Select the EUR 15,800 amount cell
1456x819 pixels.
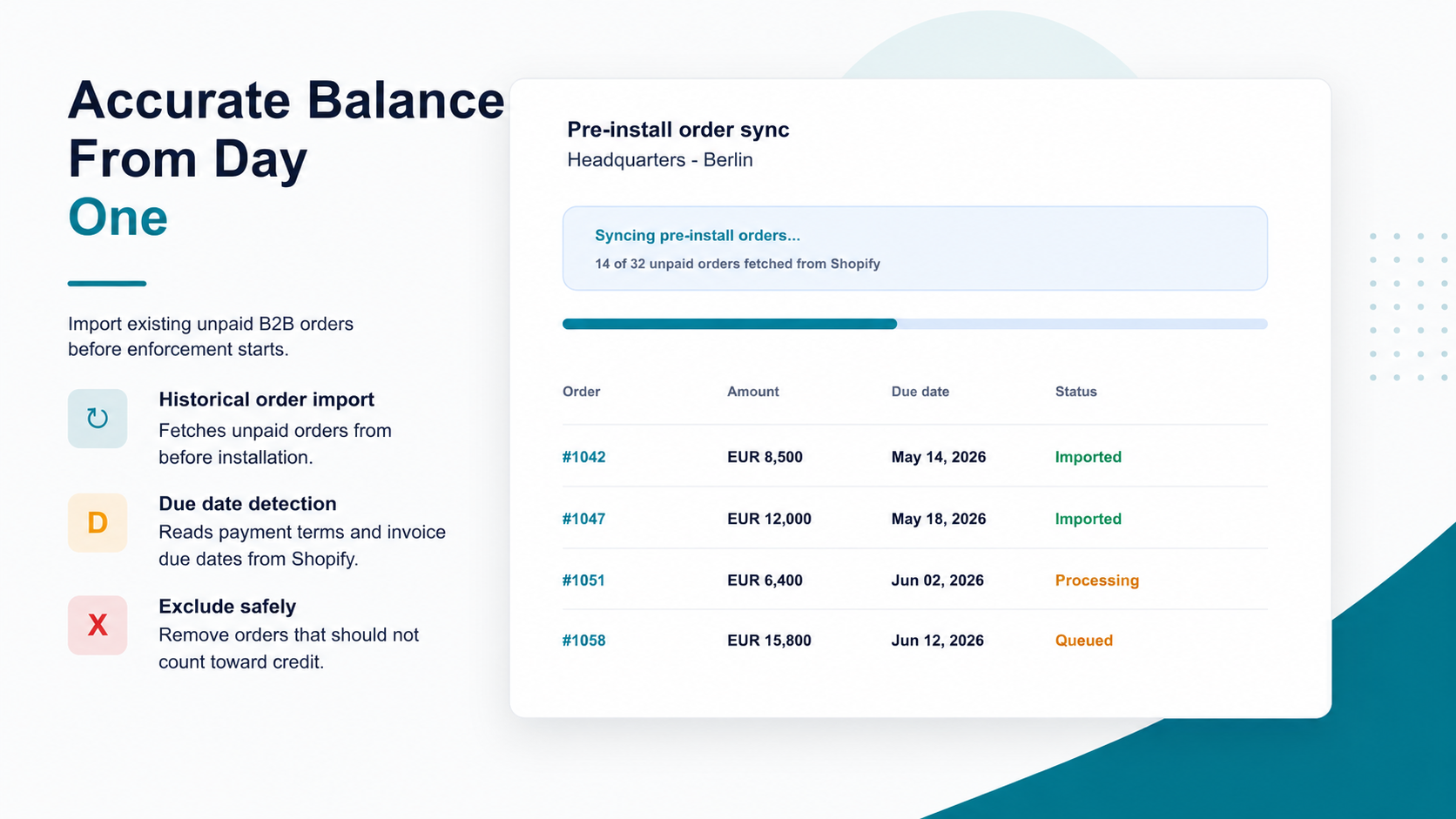point(769,641)
